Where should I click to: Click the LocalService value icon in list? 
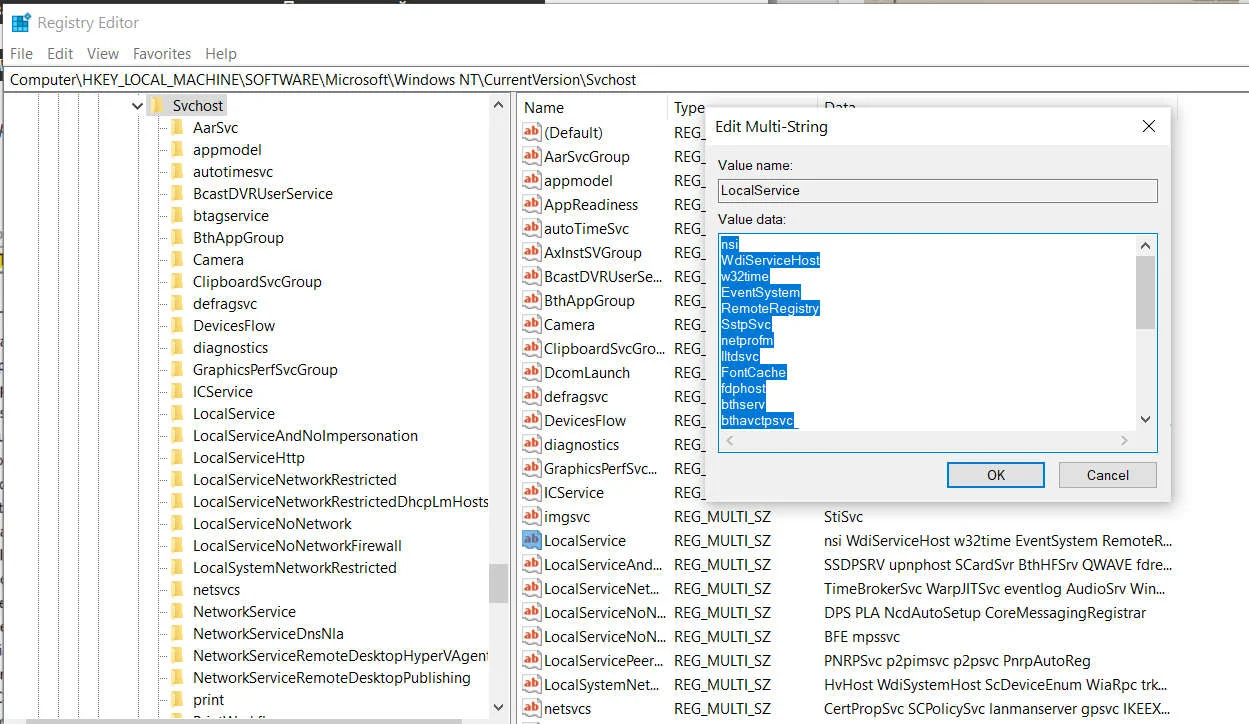531,540
